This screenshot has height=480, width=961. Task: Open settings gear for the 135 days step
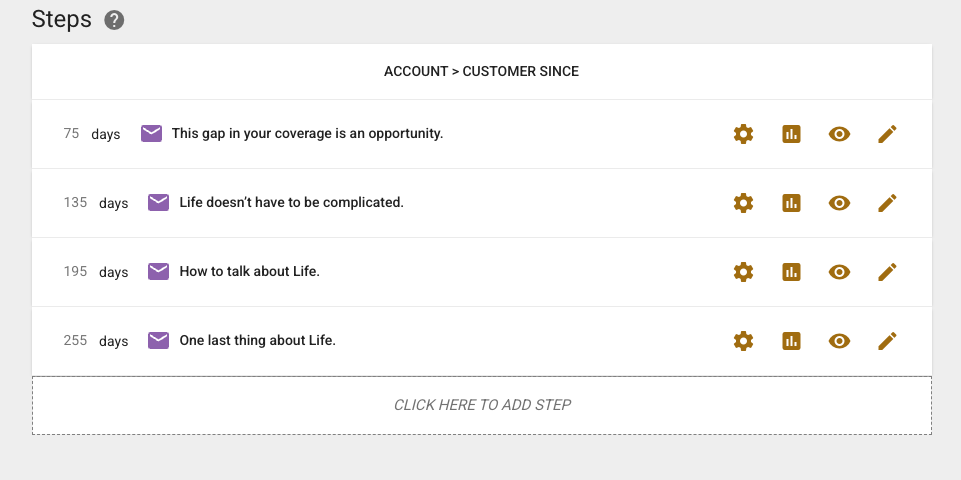(743, 203)
